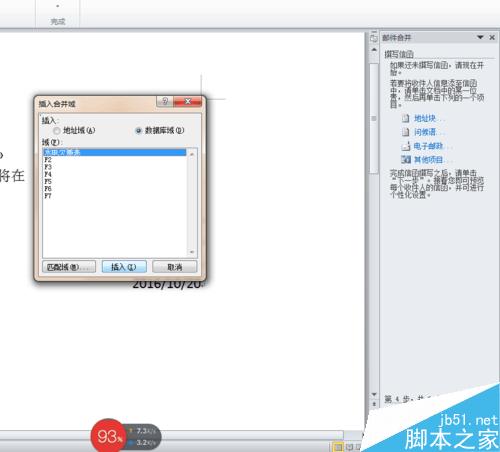Image resolution: width=500 pixels, height=452 pixels.
Task: Click the 地址块 document icon
Action: (x=406, y=118)
